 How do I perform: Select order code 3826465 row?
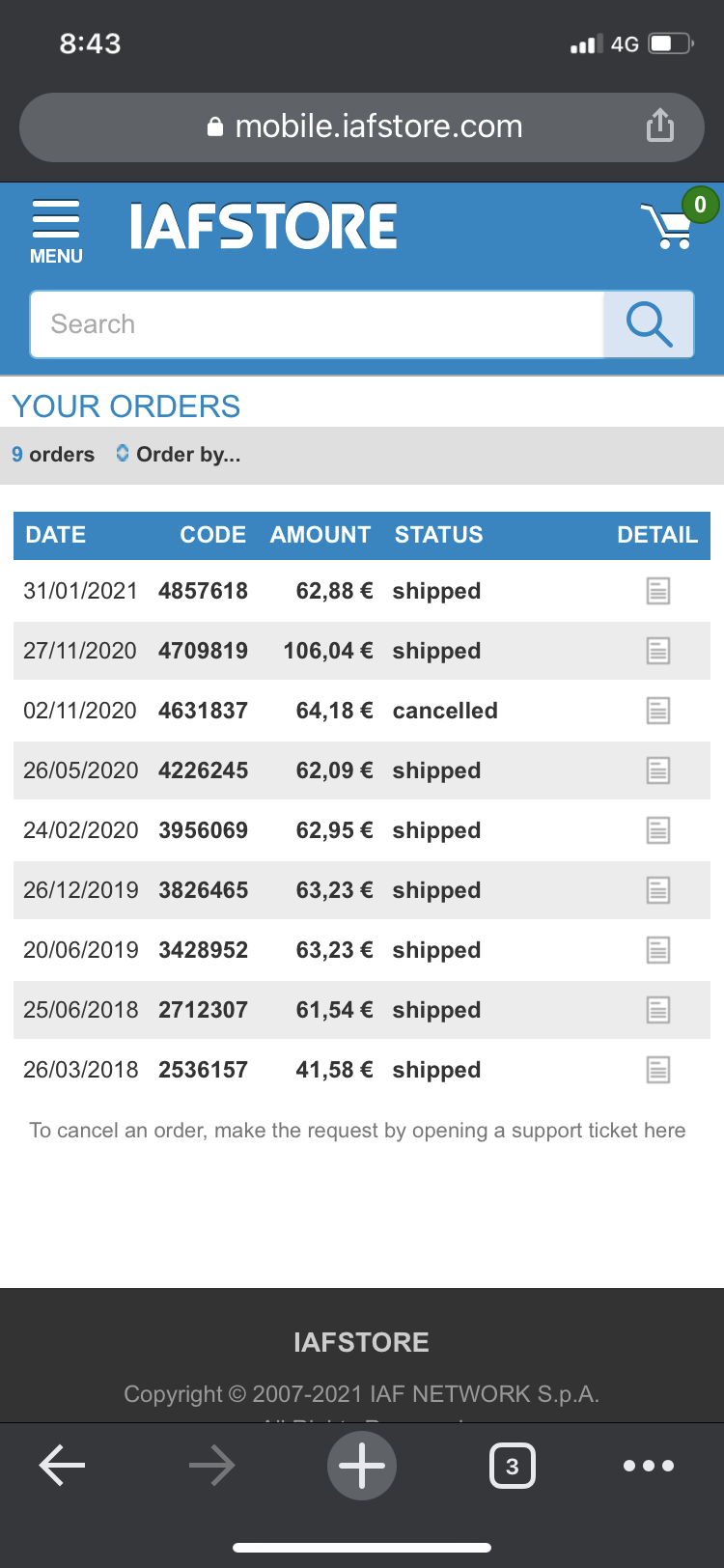(x=362, y=890)
